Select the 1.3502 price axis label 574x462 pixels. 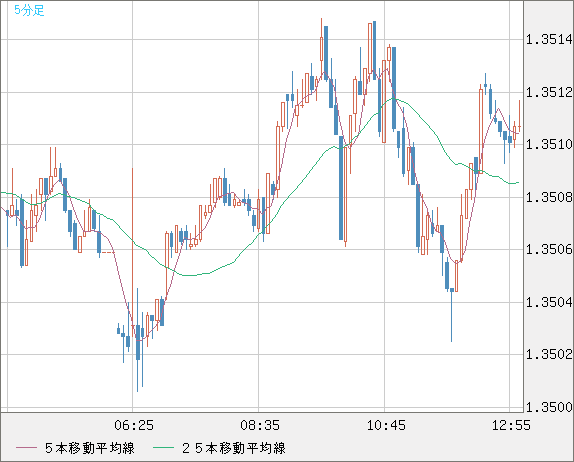coord(549,354)
